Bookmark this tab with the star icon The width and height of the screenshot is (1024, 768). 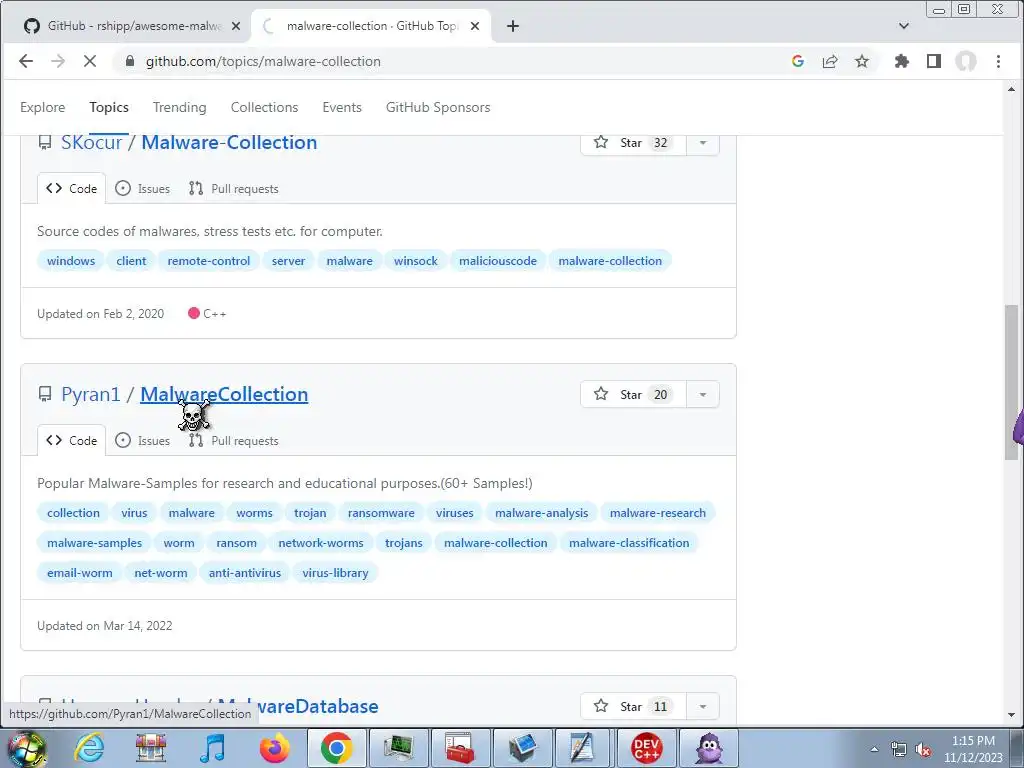tap(862, 61)
